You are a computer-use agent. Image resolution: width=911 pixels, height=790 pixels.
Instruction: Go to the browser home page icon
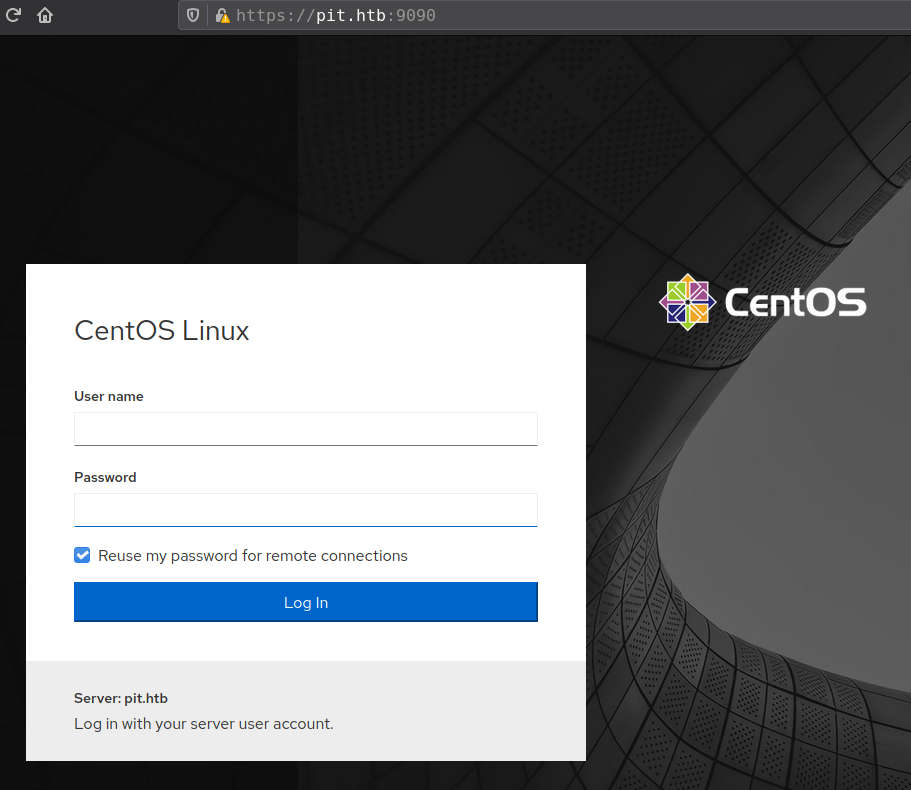click(45, 16)
